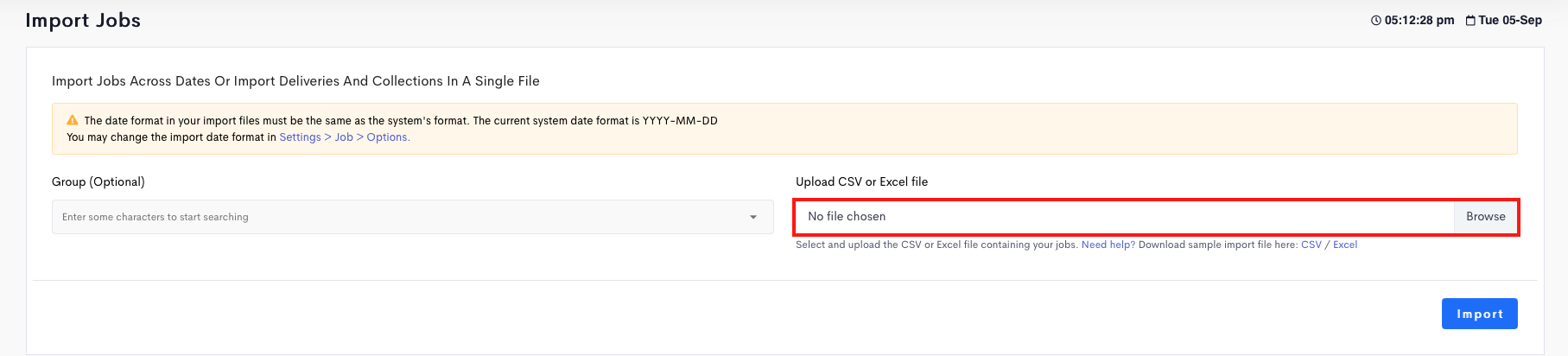Click the date format warning message text
1568x356 pixels.
click(401, 121)
